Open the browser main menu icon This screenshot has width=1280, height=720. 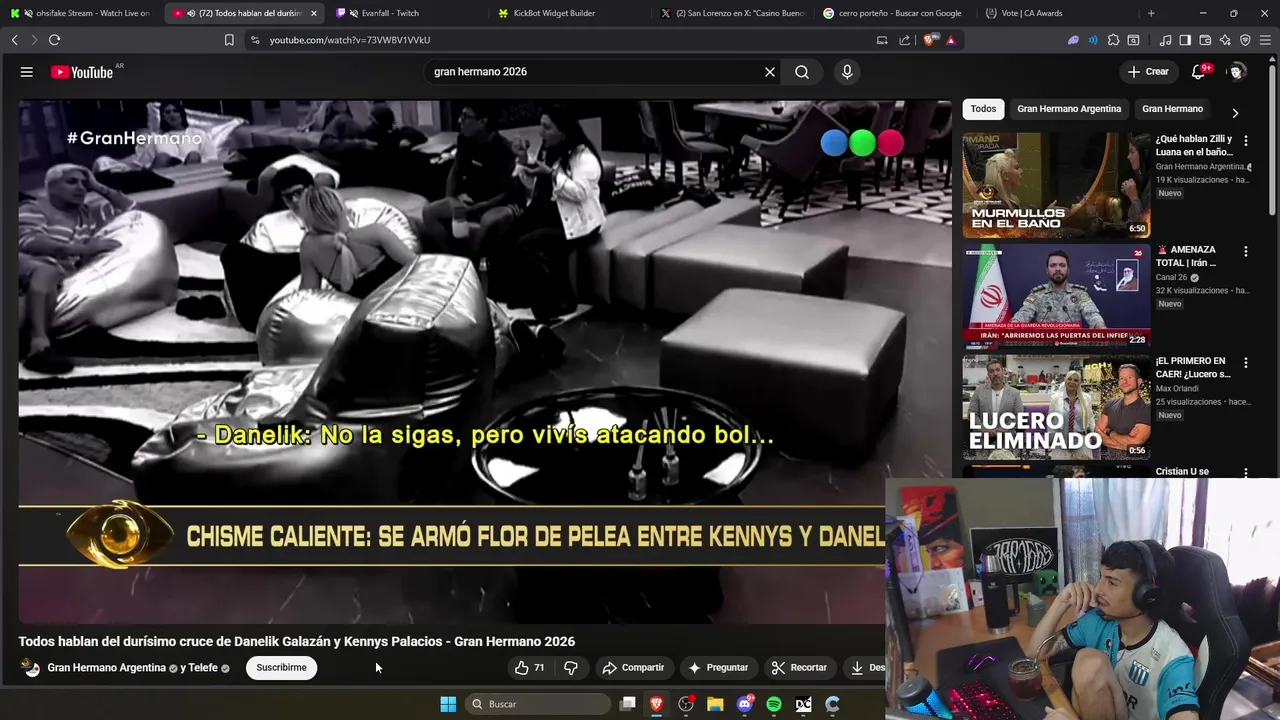1266,40
